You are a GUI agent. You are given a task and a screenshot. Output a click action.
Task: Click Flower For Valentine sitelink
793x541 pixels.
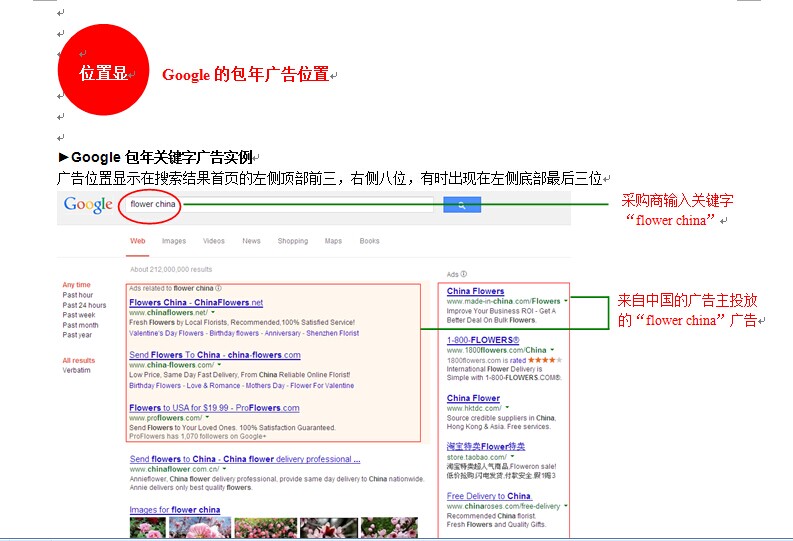322,385
